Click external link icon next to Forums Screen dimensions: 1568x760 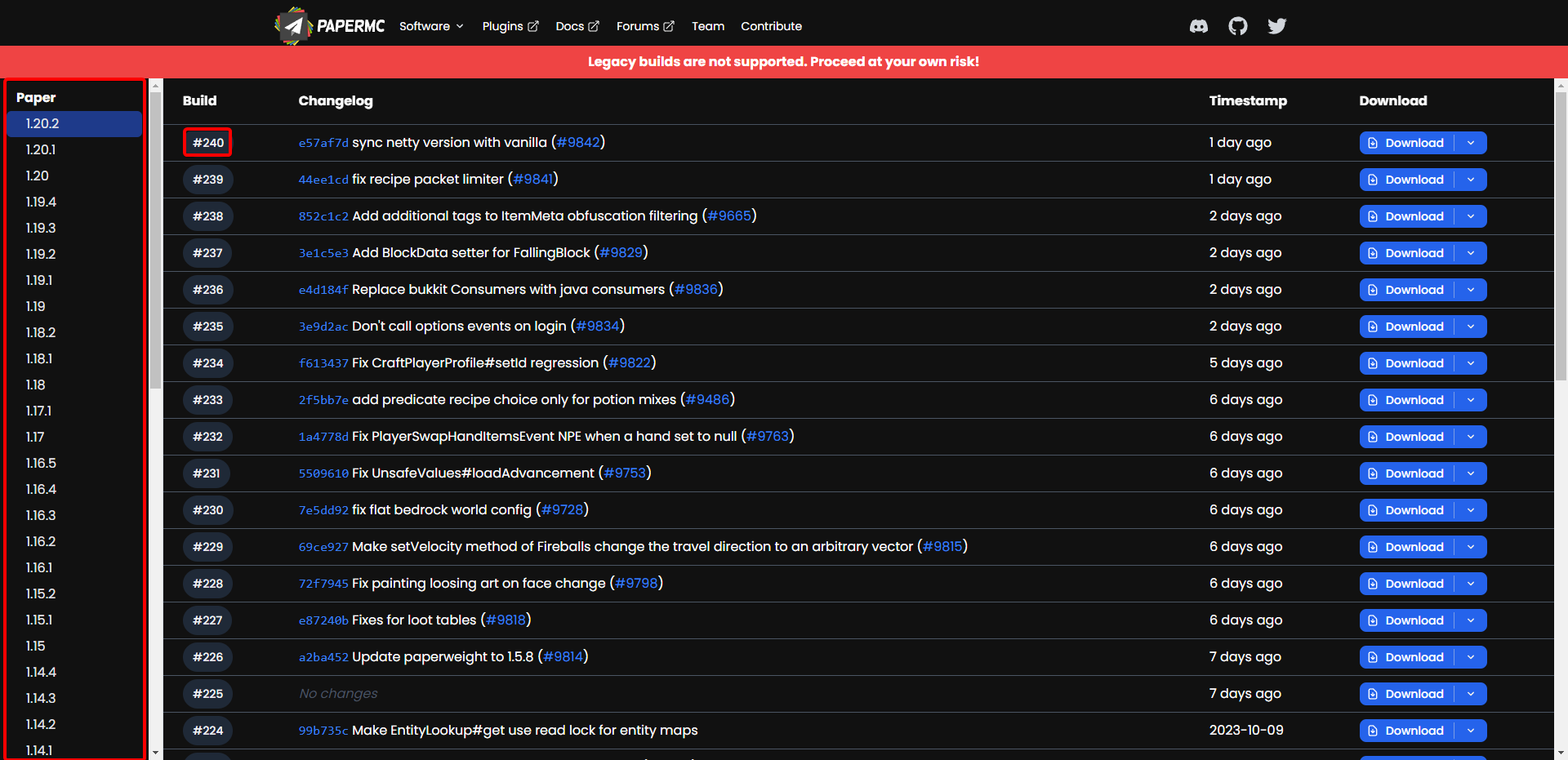[669, 26]
